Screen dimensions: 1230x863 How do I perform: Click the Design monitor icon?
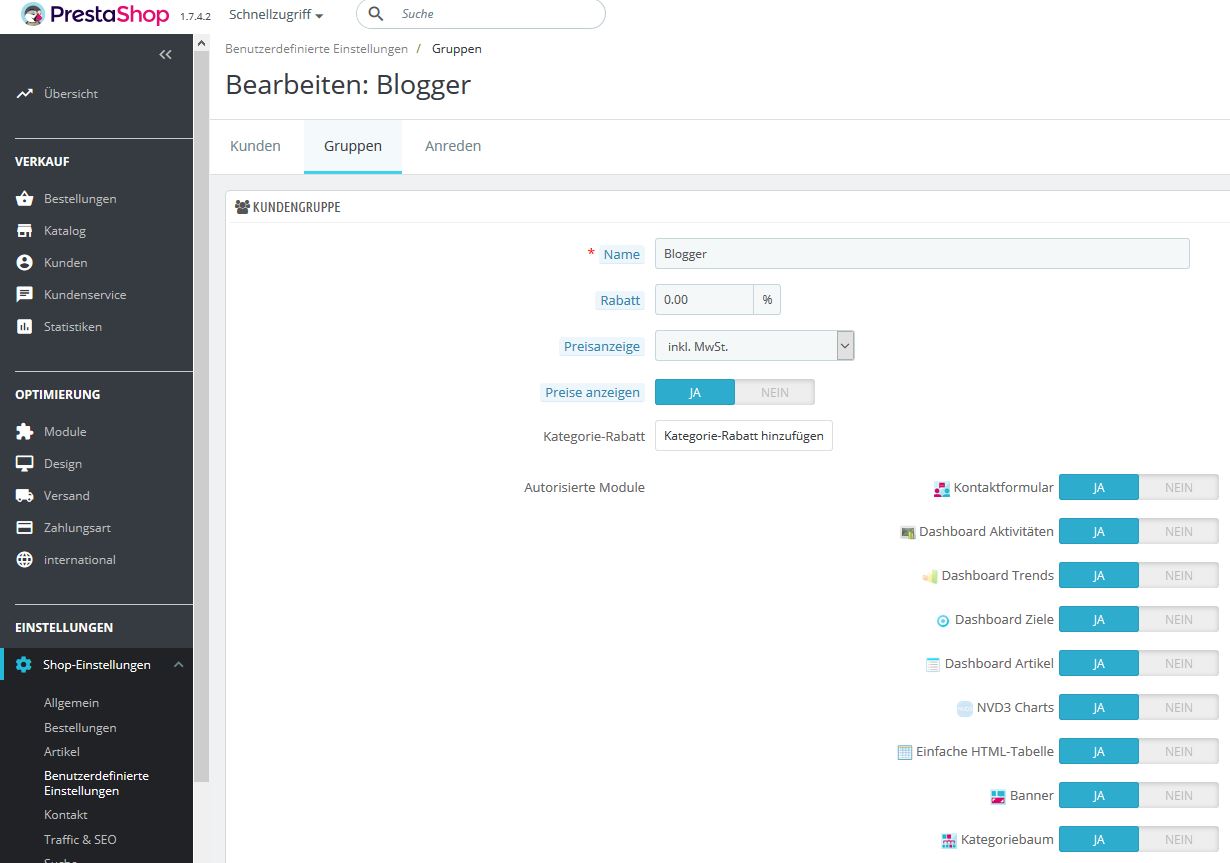(25, 464)
